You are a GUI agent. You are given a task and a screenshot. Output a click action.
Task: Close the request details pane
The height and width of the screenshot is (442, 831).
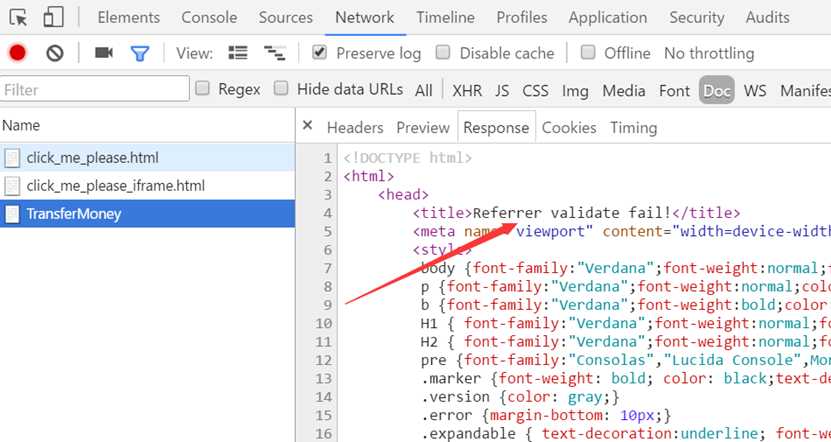click(307, 126)
